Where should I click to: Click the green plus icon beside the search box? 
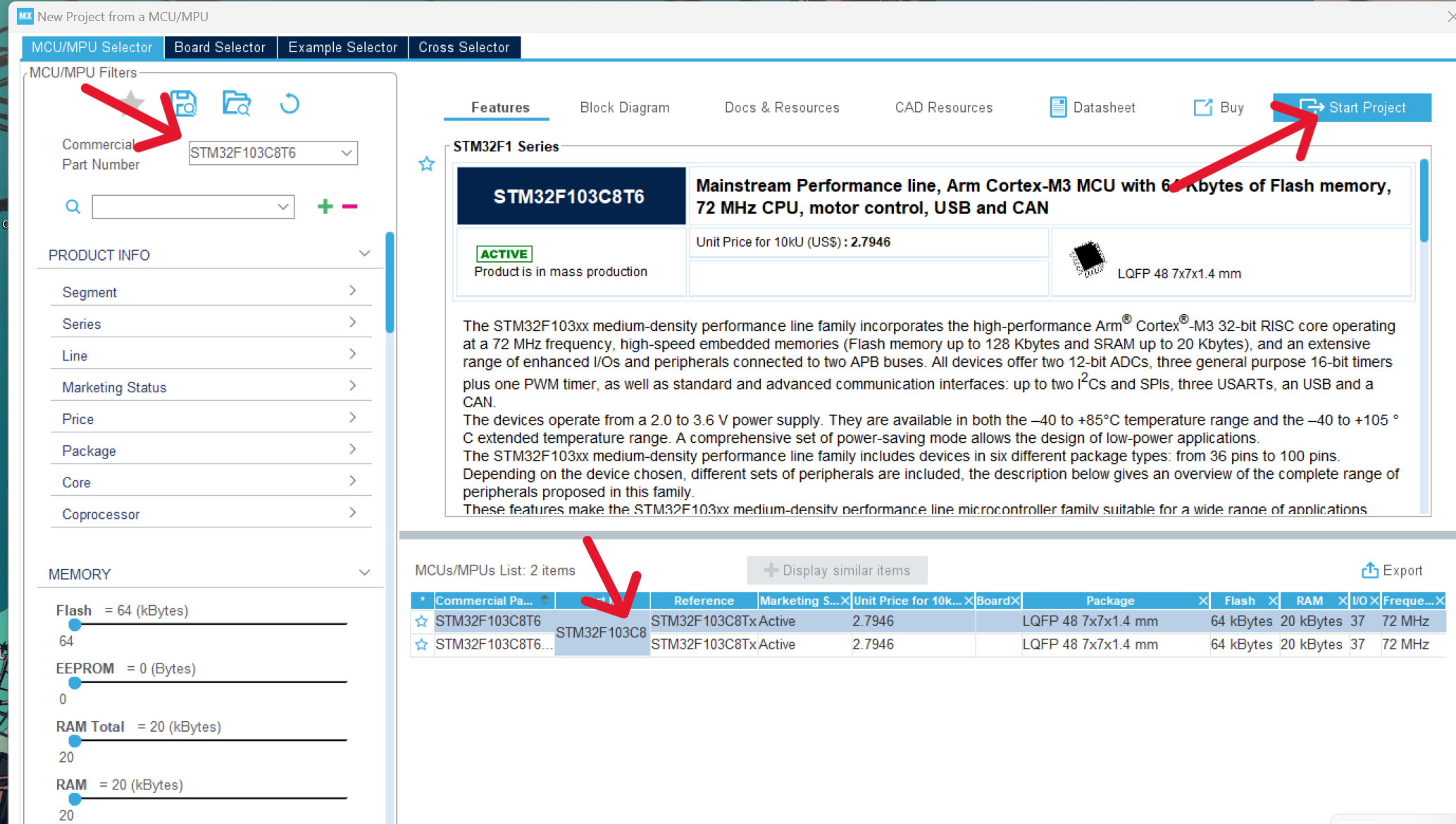click(x=325, y=206)
